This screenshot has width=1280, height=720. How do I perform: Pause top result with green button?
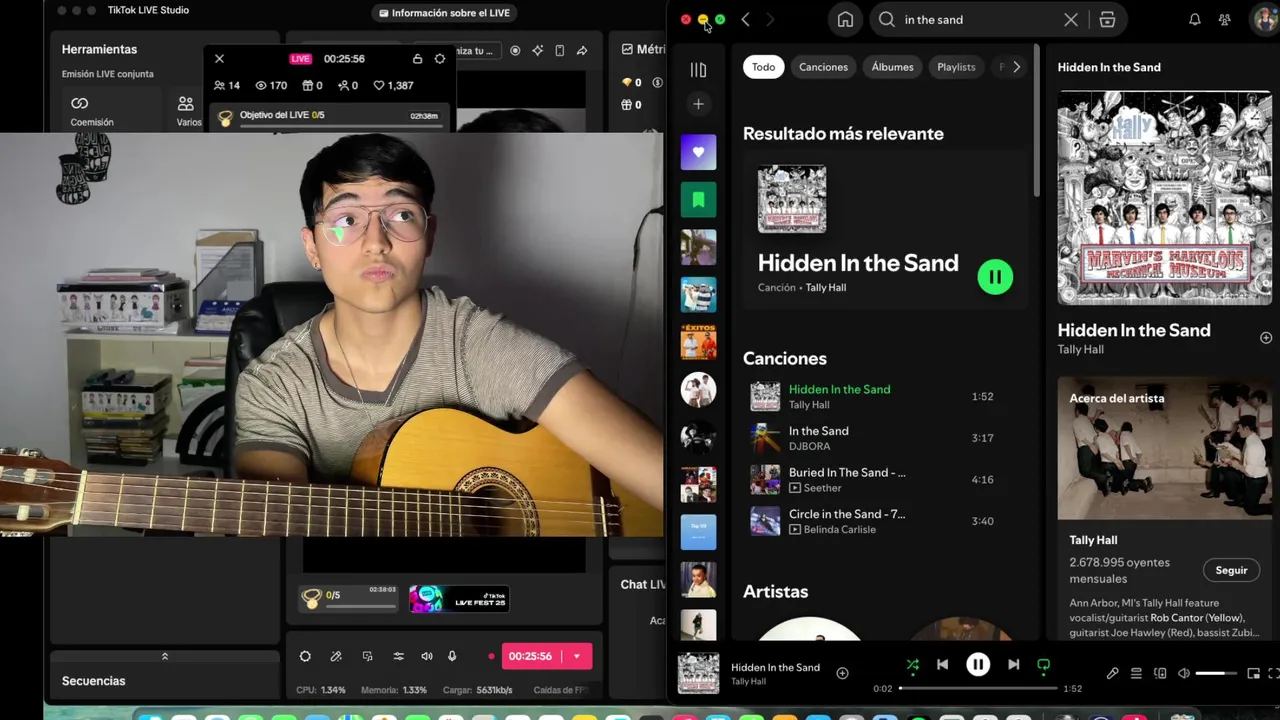(x=995, y=277)
